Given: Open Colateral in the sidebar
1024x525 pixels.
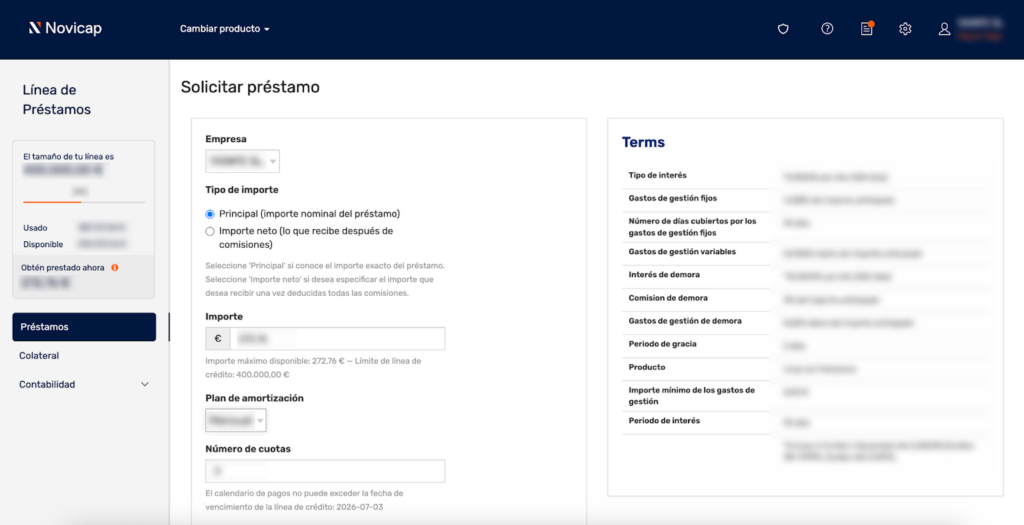Looking at the screenshot, I should click(x=40, y=356).
